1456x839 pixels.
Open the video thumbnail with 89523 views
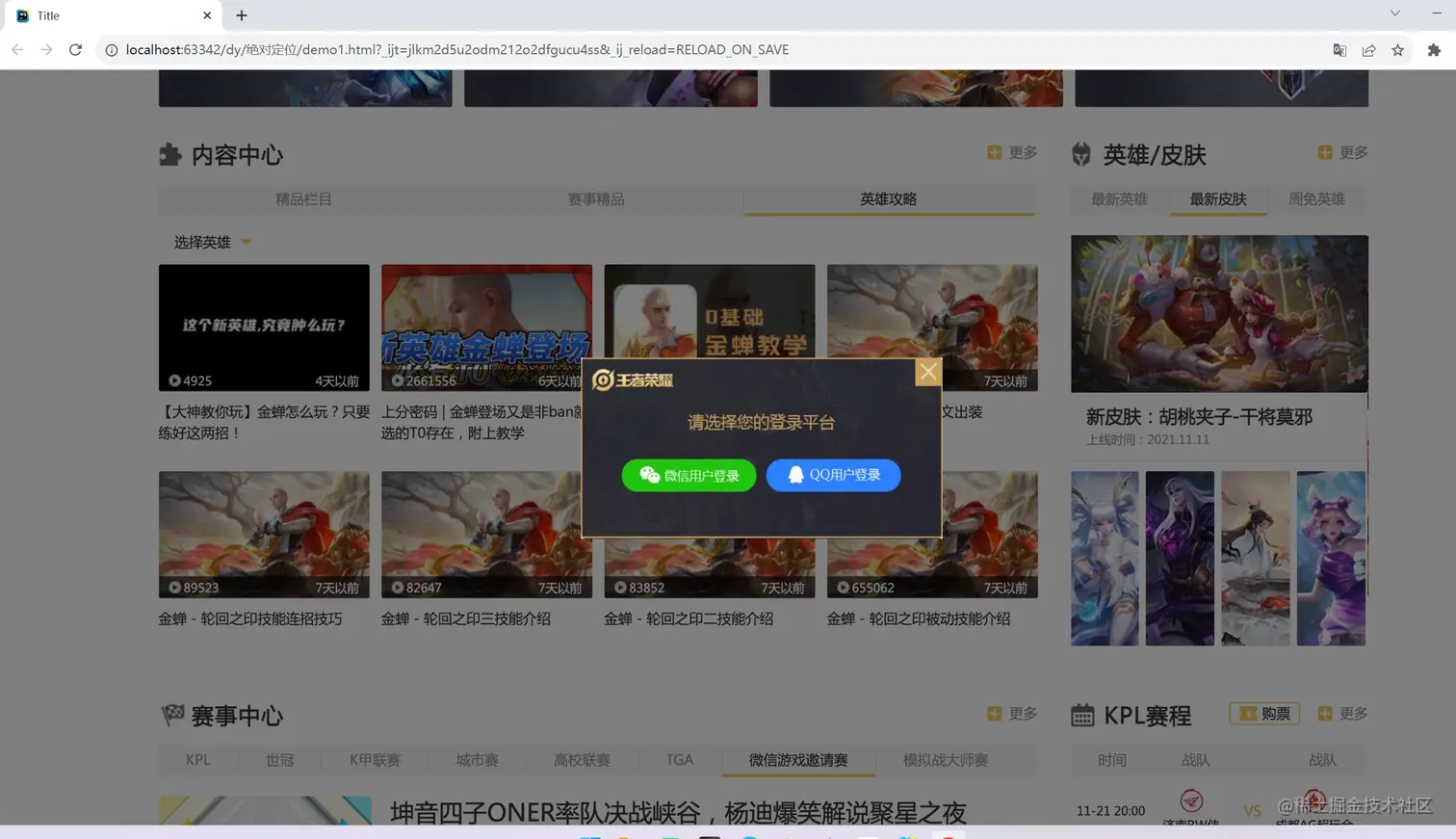click(x=264, y=535)
